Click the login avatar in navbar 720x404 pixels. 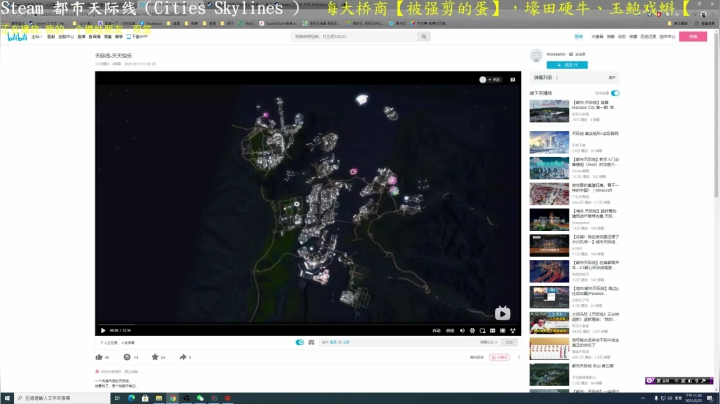tap(579, 37)
